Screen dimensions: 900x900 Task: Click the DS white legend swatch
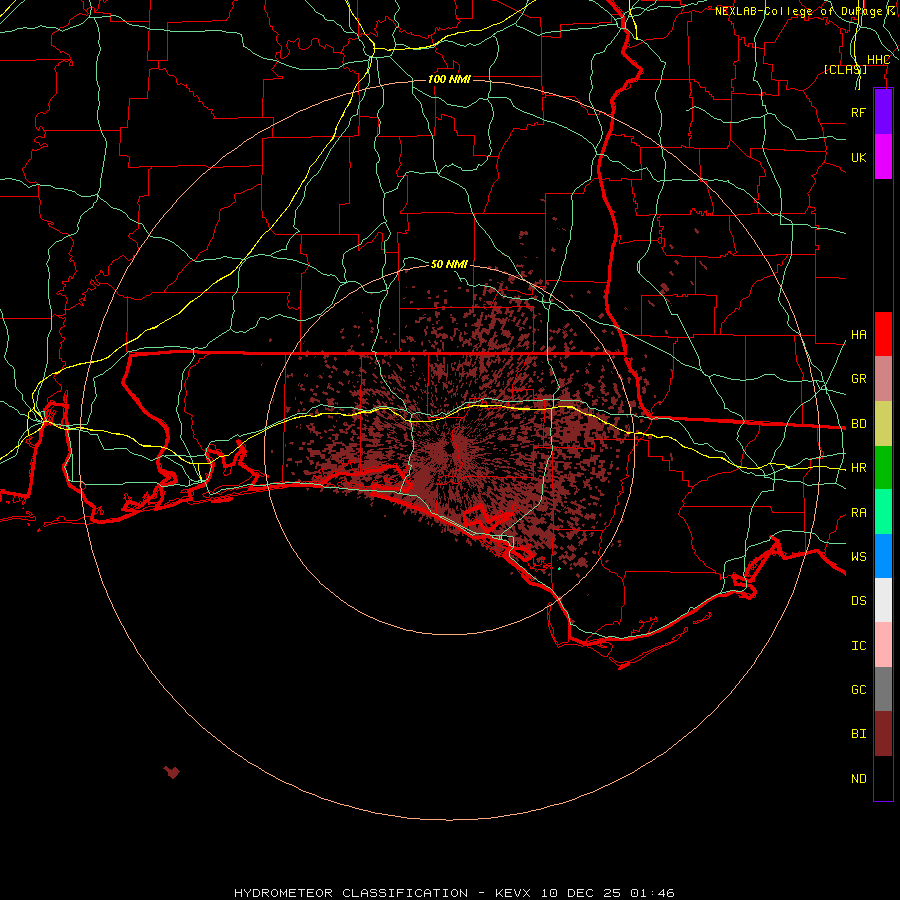click(x=883, y=600)
